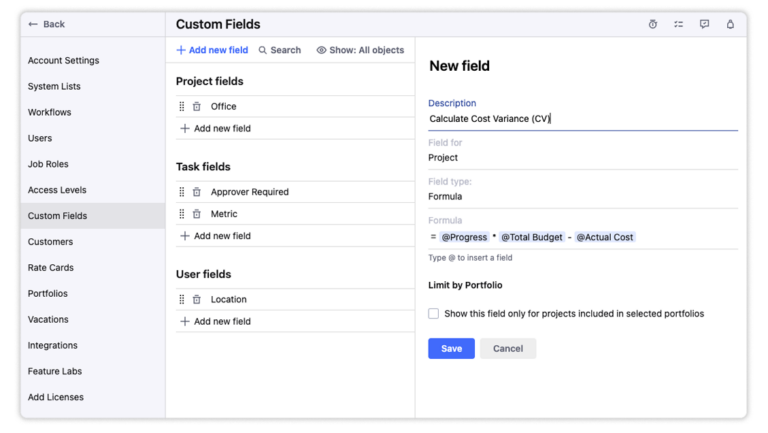Delete the Office project field
Viewport: 768px width, 433px height.
[197, 106]
